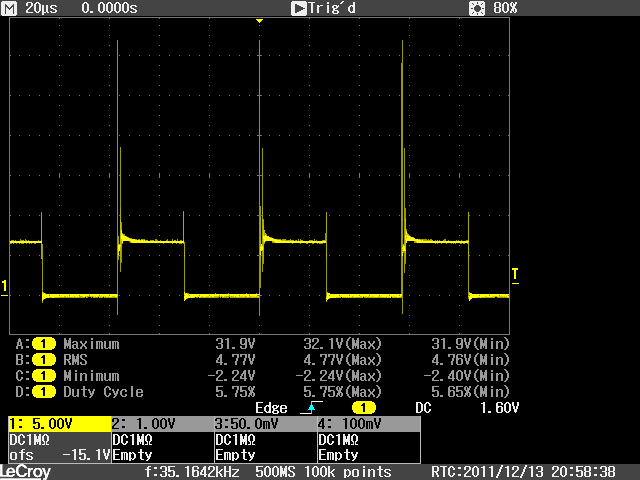Click the DC trigger coupling label
640x480 pixels.
coord(423,408)
